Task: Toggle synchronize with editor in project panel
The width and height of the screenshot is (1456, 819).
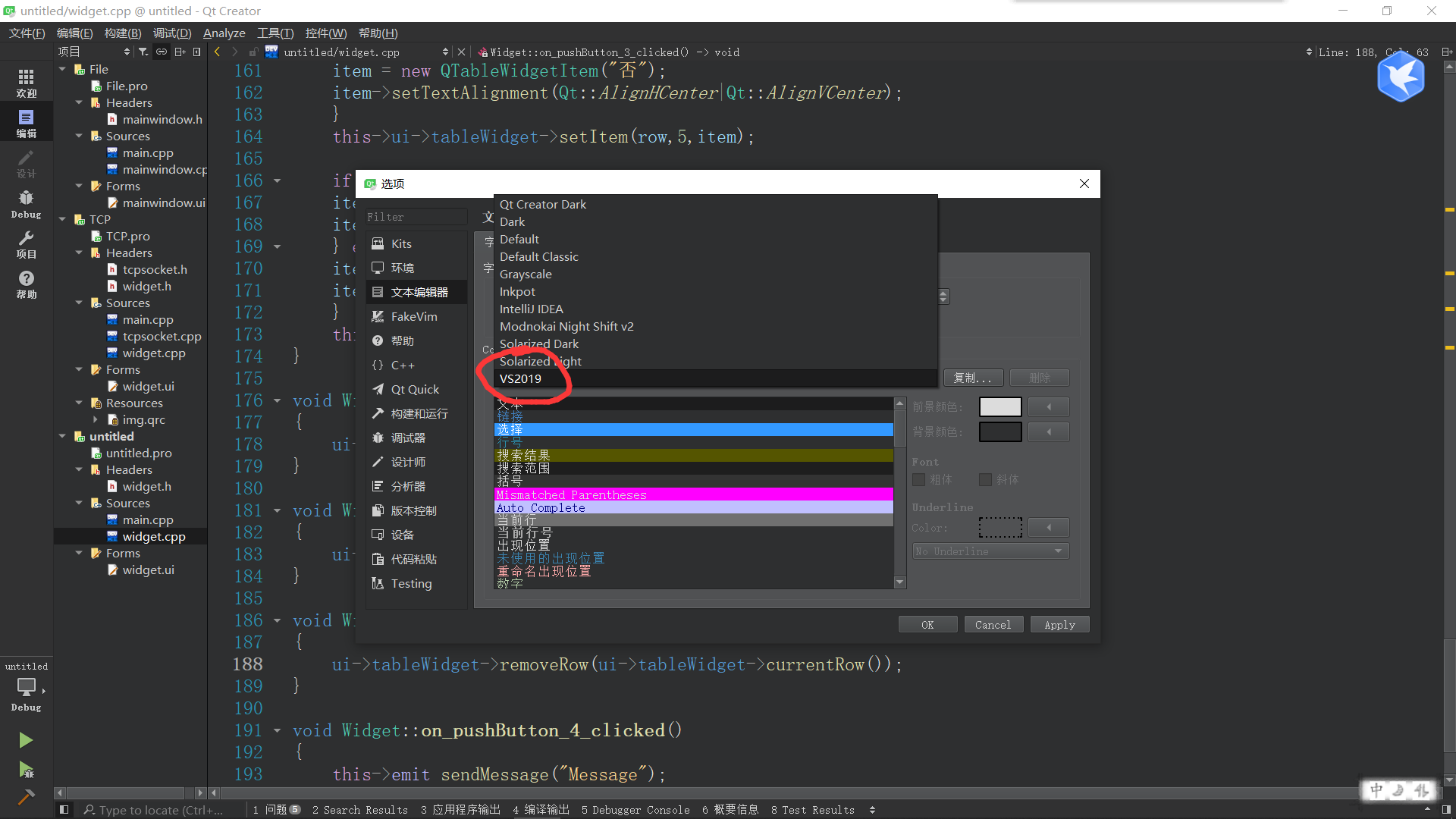Action: click(162, 52)
